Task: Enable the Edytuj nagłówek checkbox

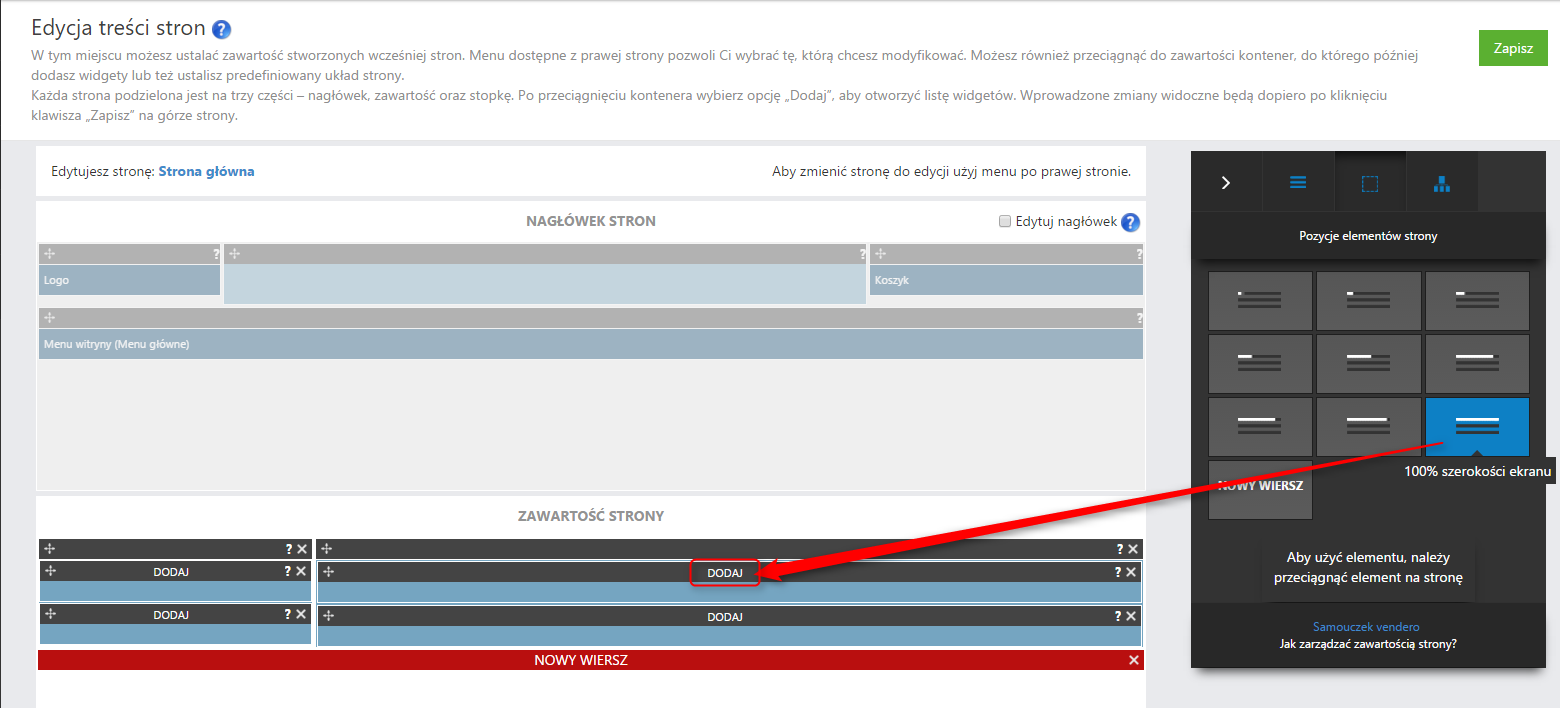Action: [x=1005, y=222]
